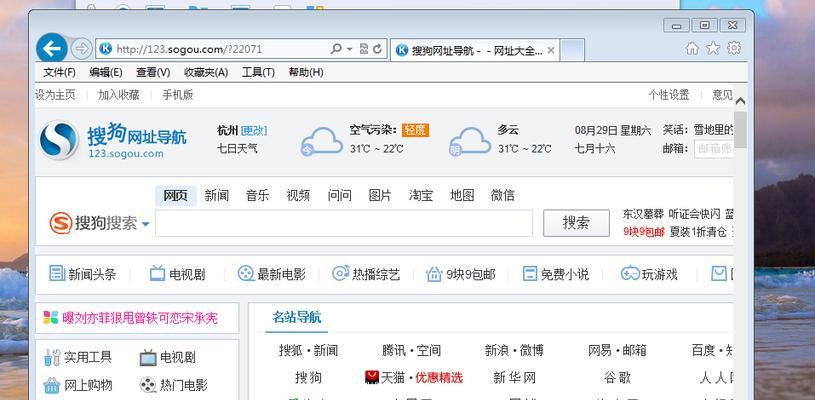Click the 网上购物 basket icon

click(x=51, y=385)
